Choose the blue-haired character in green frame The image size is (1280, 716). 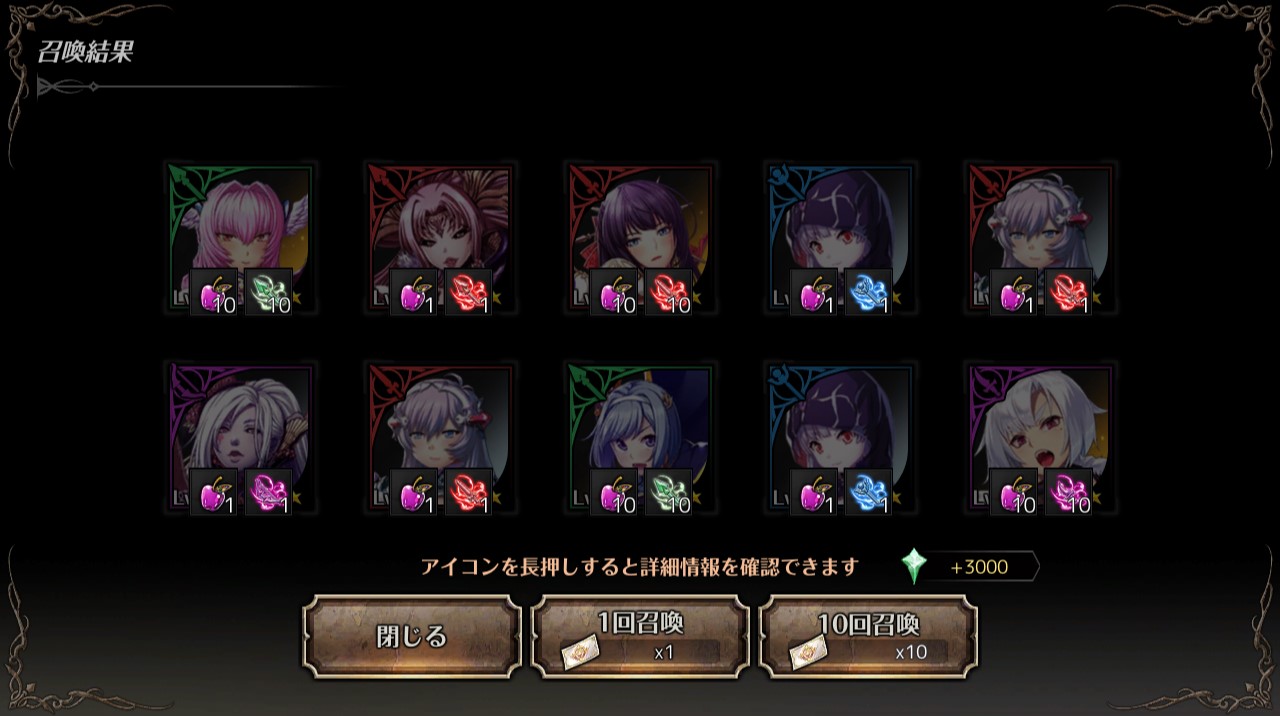(x=640, y=440)
